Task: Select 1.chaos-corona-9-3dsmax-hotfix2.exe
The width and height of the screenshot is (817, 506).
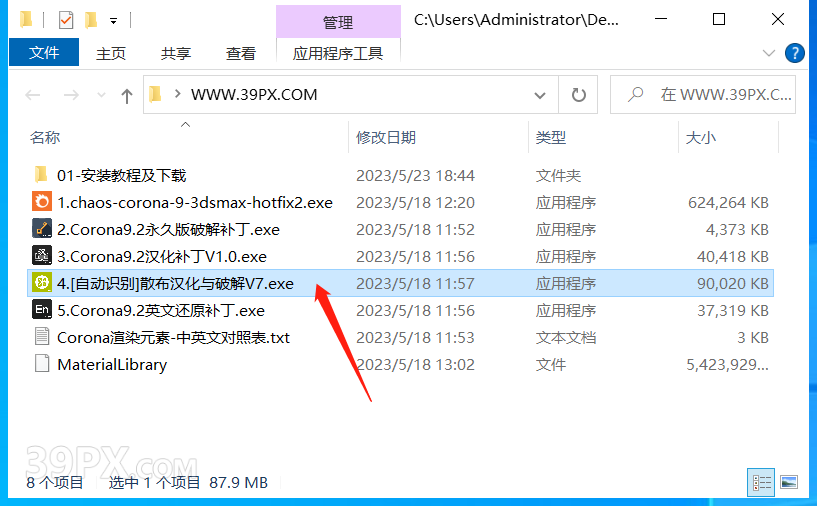Action: pyautogui.click(x=195, y=202)
